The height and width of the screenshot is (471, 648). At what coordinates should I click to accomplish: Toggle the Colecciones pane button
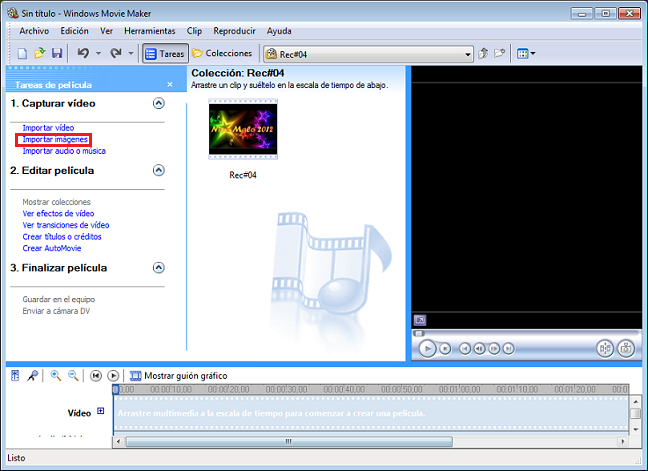(222, 53)
